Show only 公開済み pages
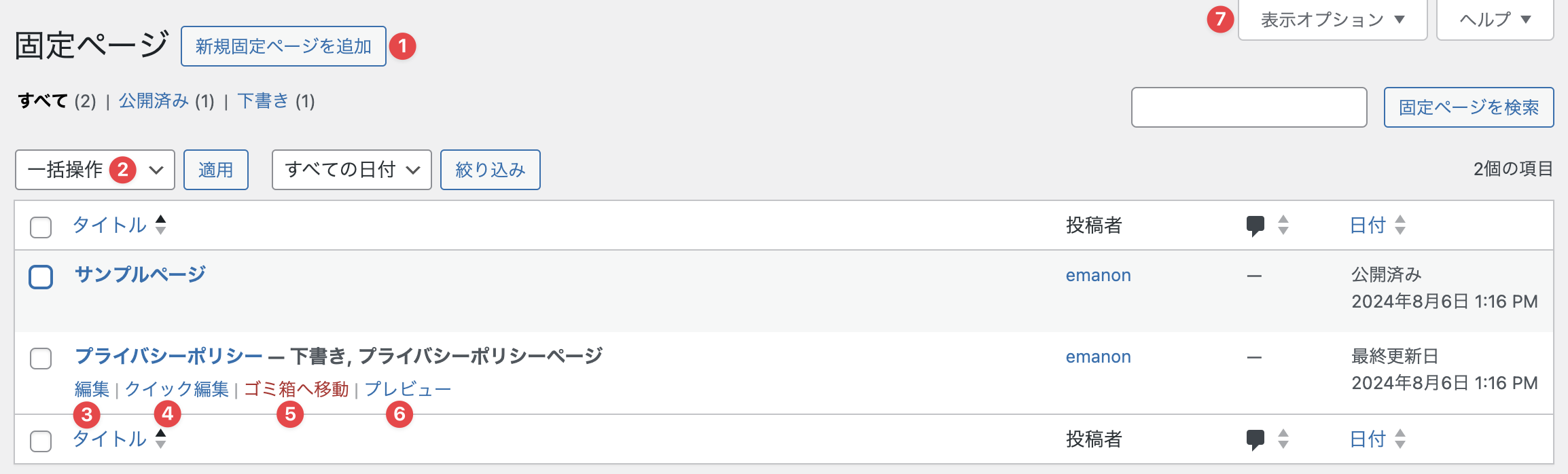 click(154, 101)
